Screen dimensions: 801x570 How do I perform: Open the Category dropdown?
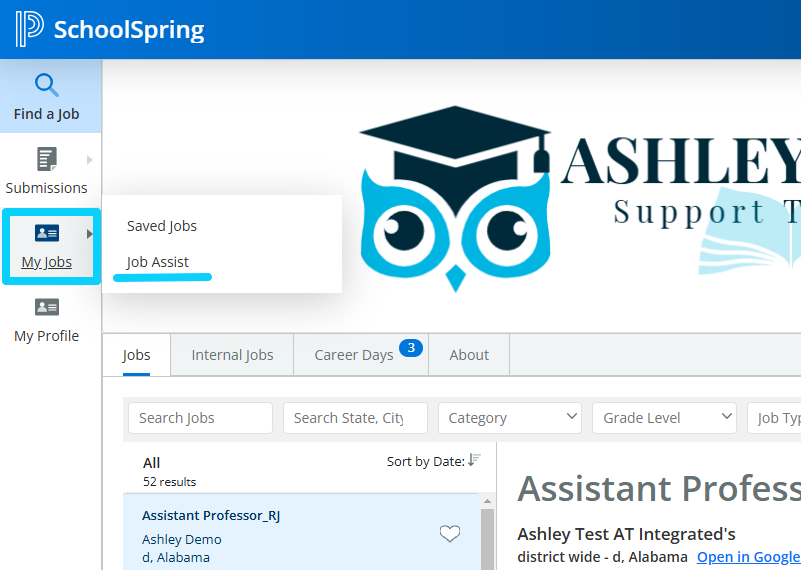tap(510, 418)
